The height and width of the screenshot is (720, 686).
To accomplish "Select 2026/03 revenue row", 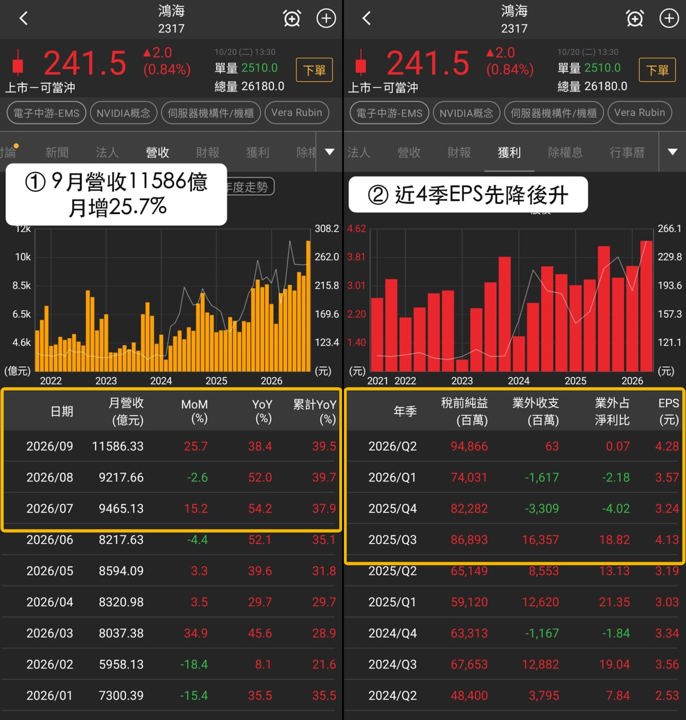I will pyautogui.click(x=171, y=633).
